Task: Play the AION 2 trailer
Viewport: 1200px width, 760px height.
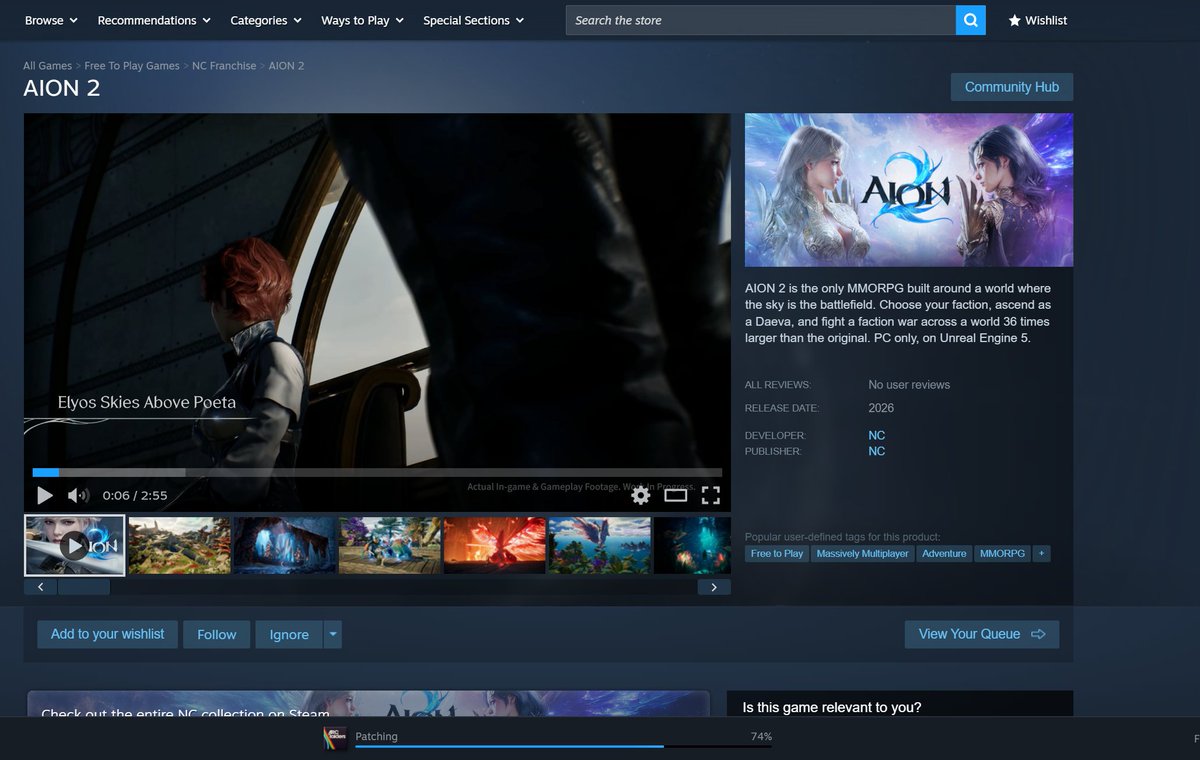Action: coord(44,495)
